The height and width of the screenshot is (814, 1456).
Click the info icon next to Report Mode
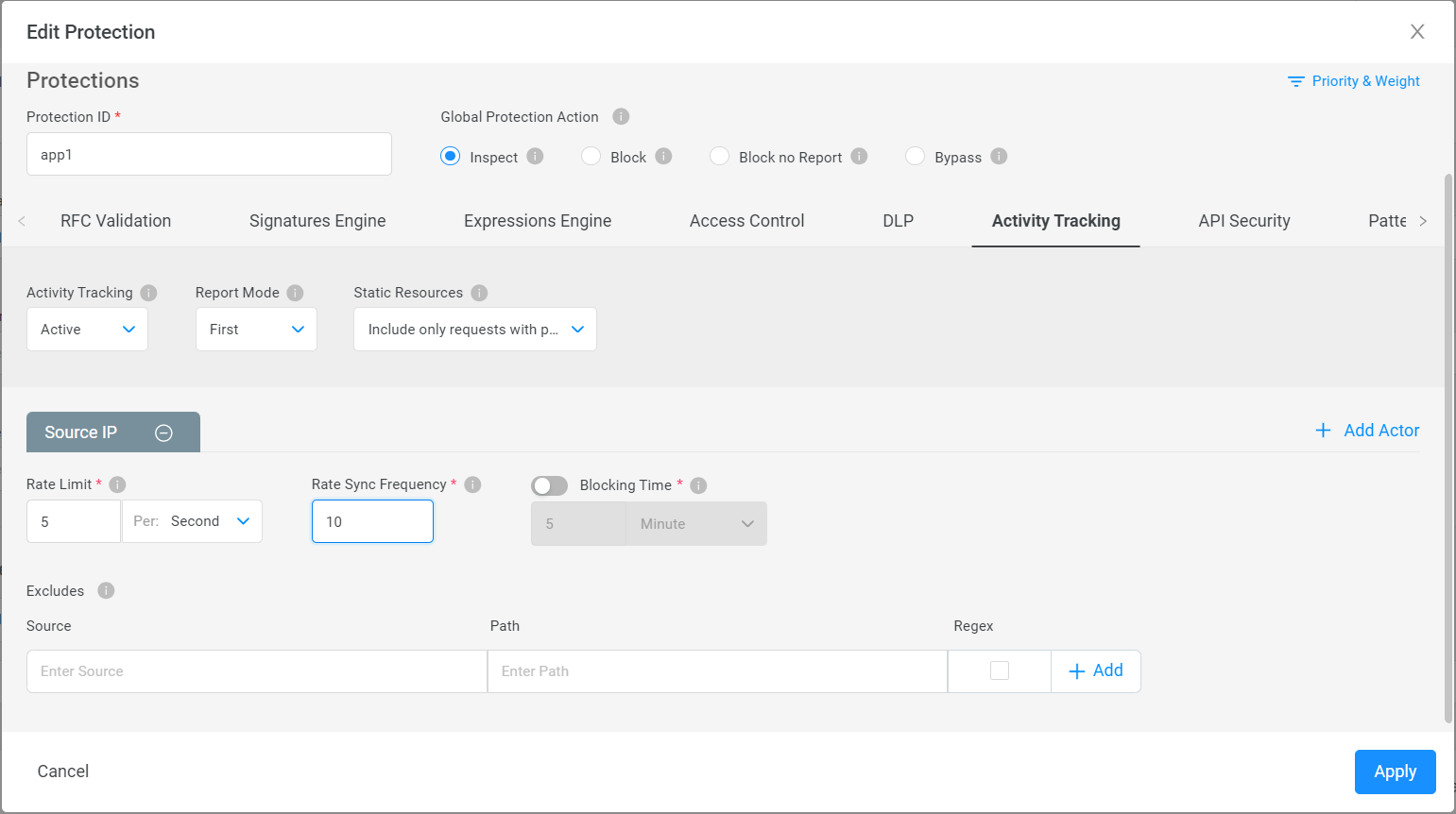click(x=295, y=293)
